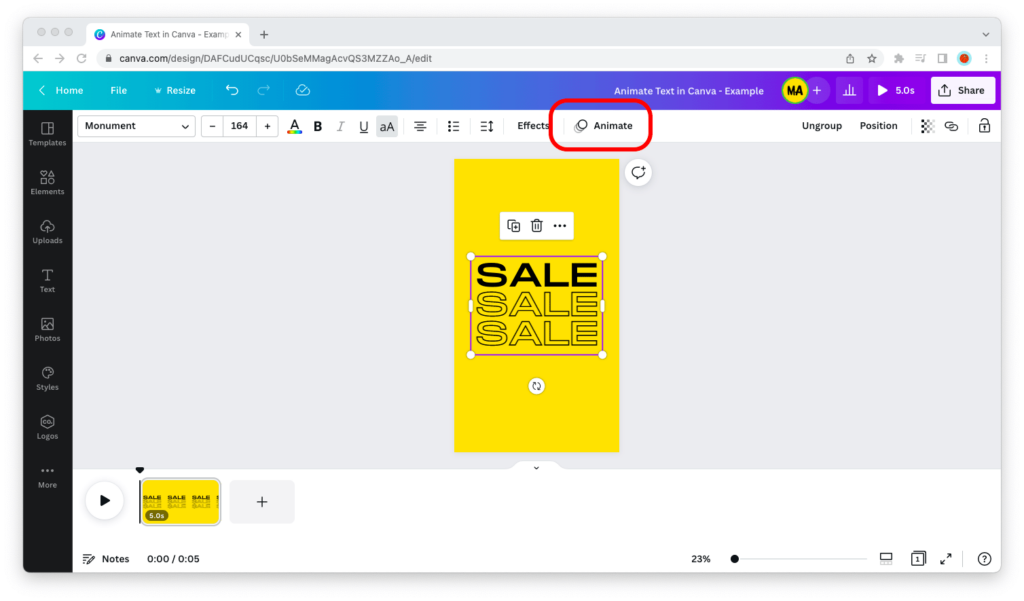Open a new browser tab

pyautogui.click(x=264, y=35)
